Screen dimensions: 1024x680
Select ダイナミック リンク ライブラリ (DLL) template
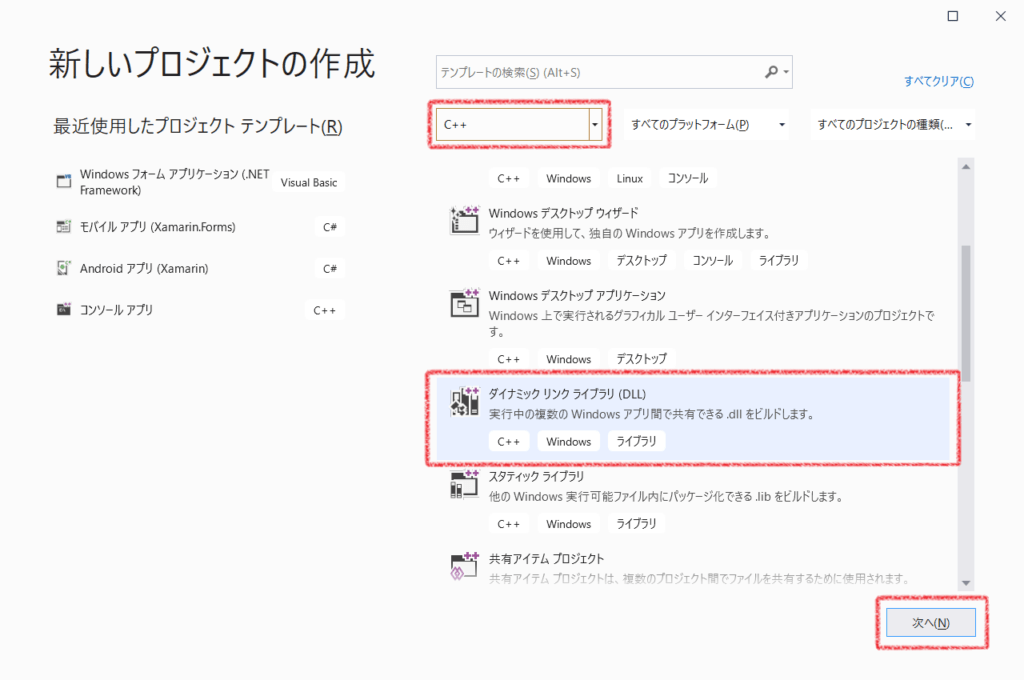point(693,418)
